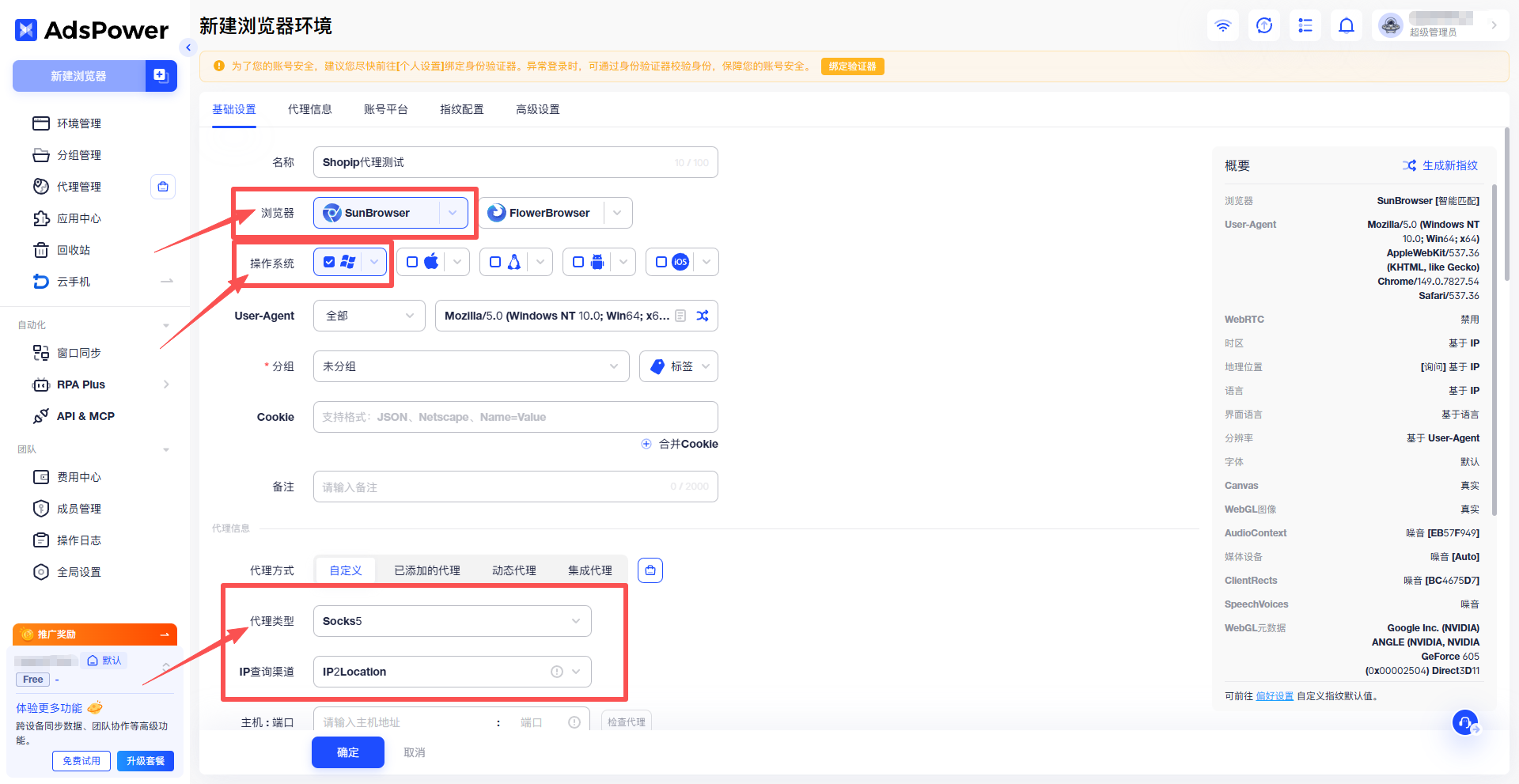
Task: Click the info icon in IP2Location field
Action: (557, 672)
